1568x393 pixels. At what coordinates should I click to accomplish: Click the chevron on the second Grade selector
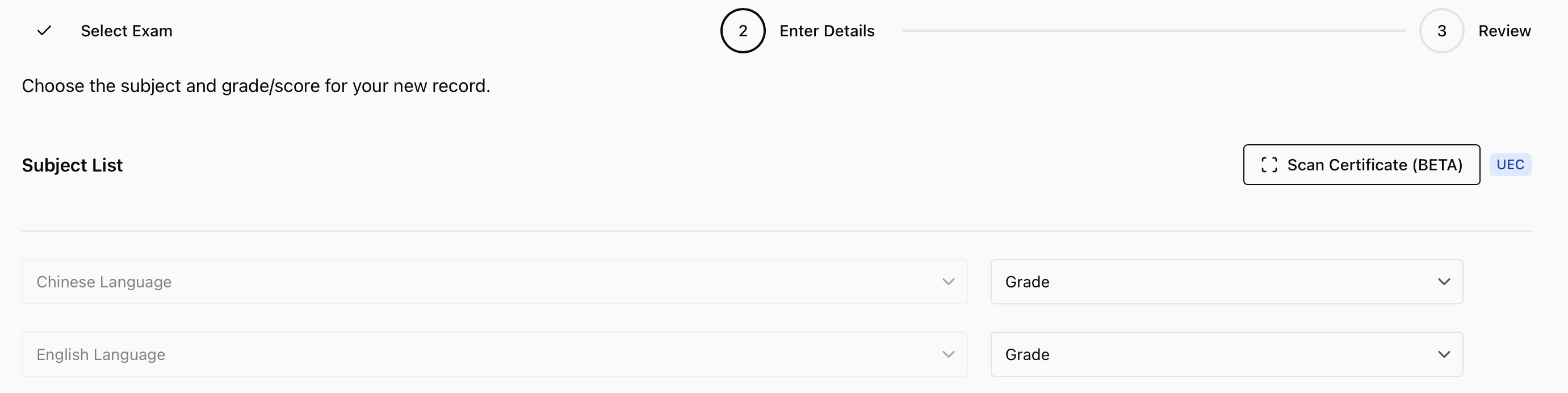[1445, 354]
